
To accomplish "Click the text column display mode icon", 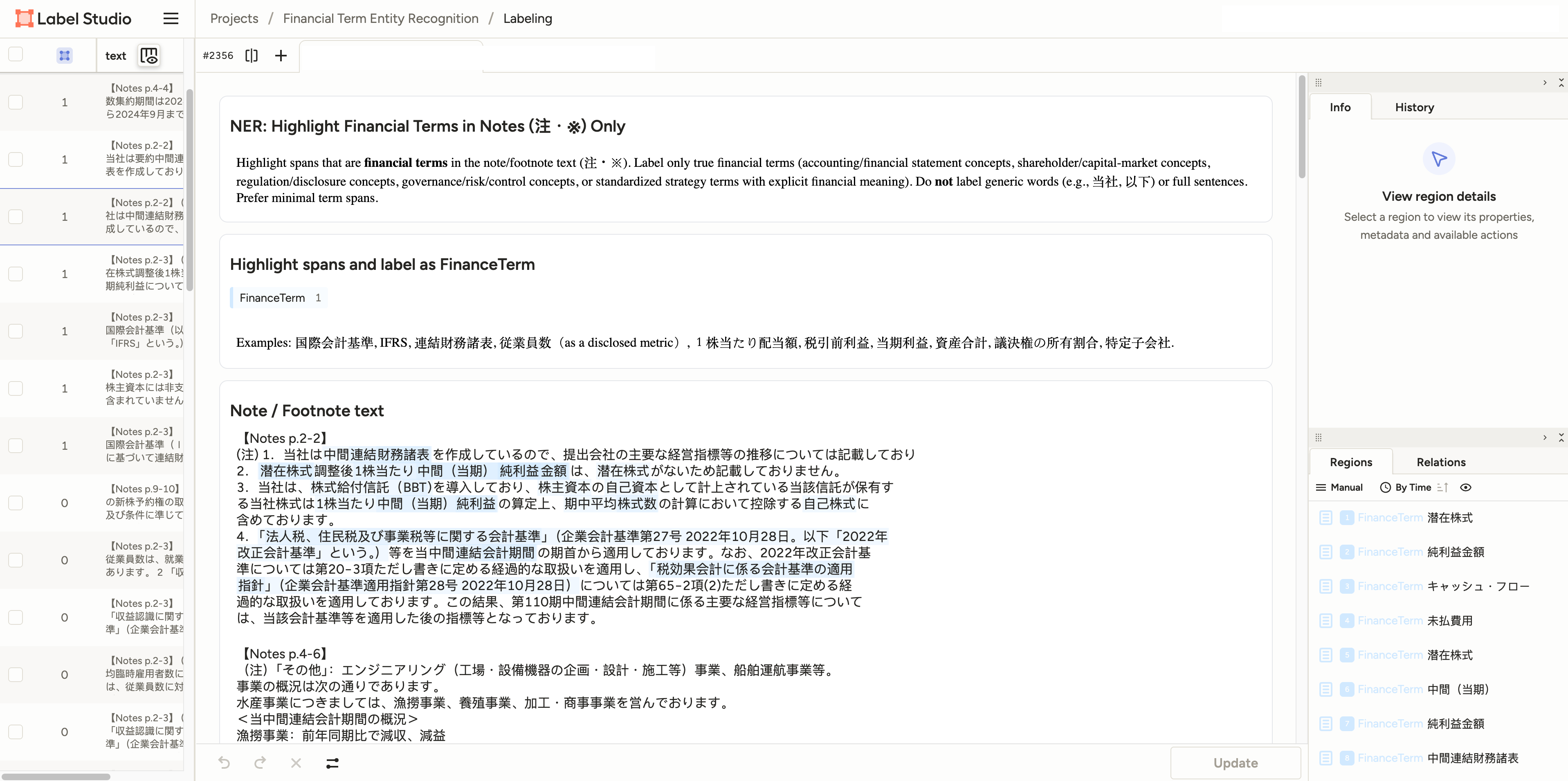I will coord(148,55).
